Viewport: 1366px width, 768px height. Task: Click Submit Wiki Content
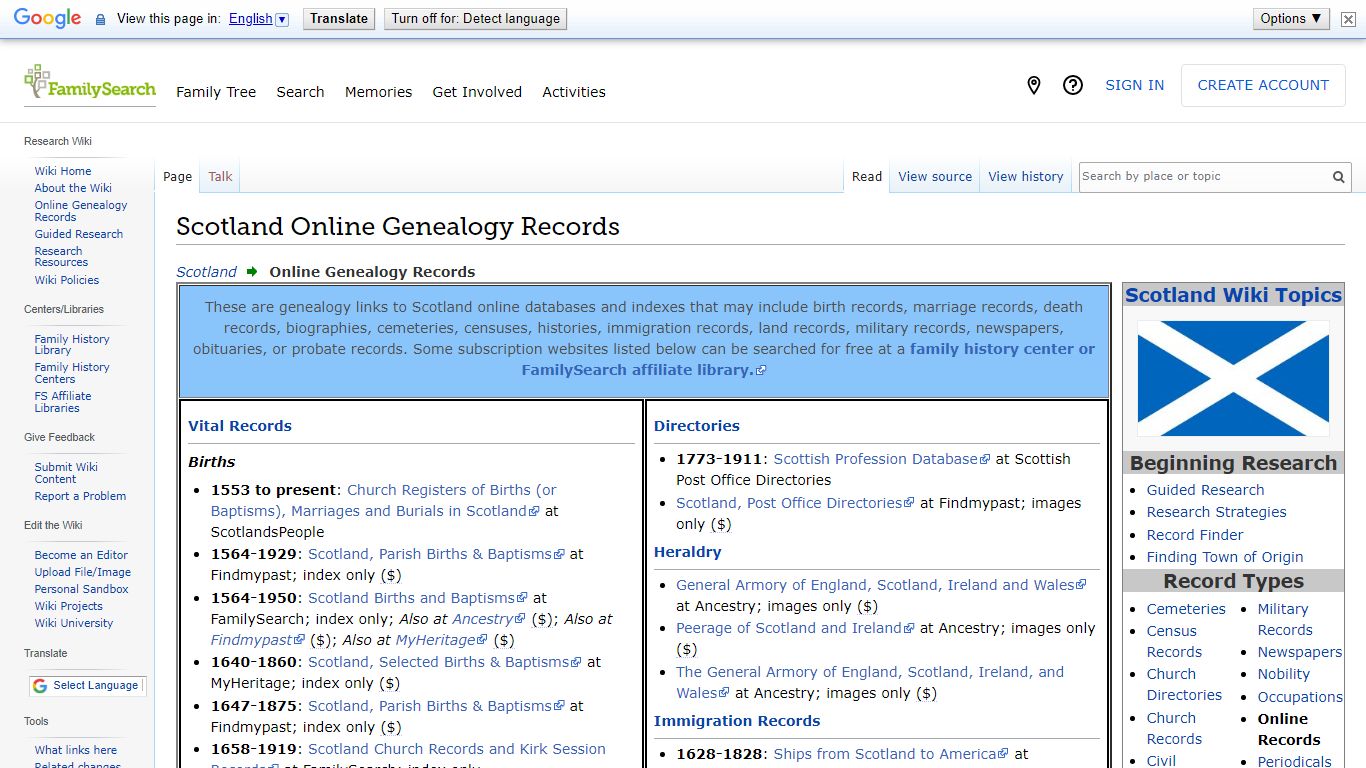pyautogui.click(x=66, y=473)
